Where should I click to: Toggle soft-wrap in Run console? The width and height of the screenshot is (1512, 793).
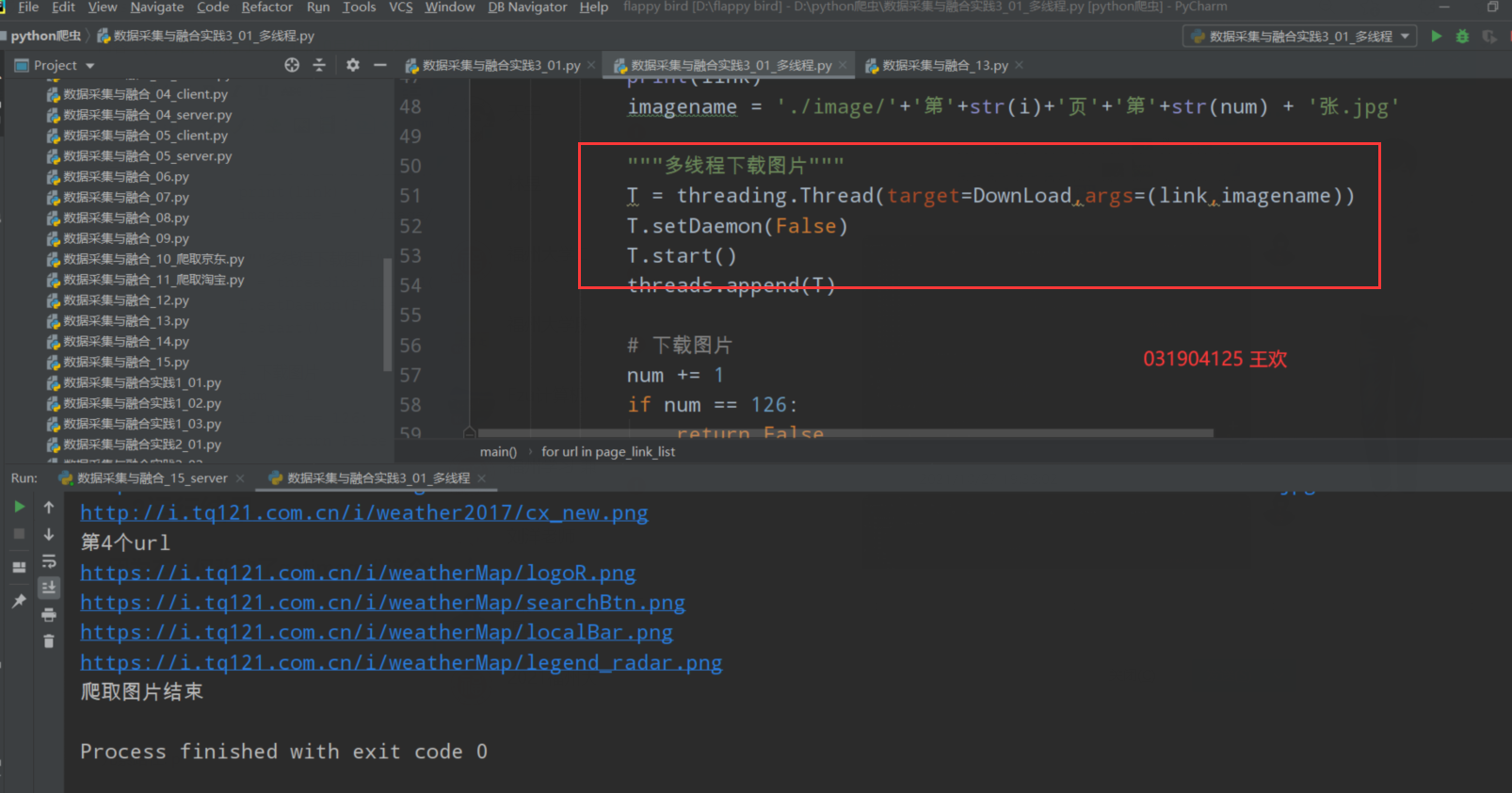(x=49, y=561)
